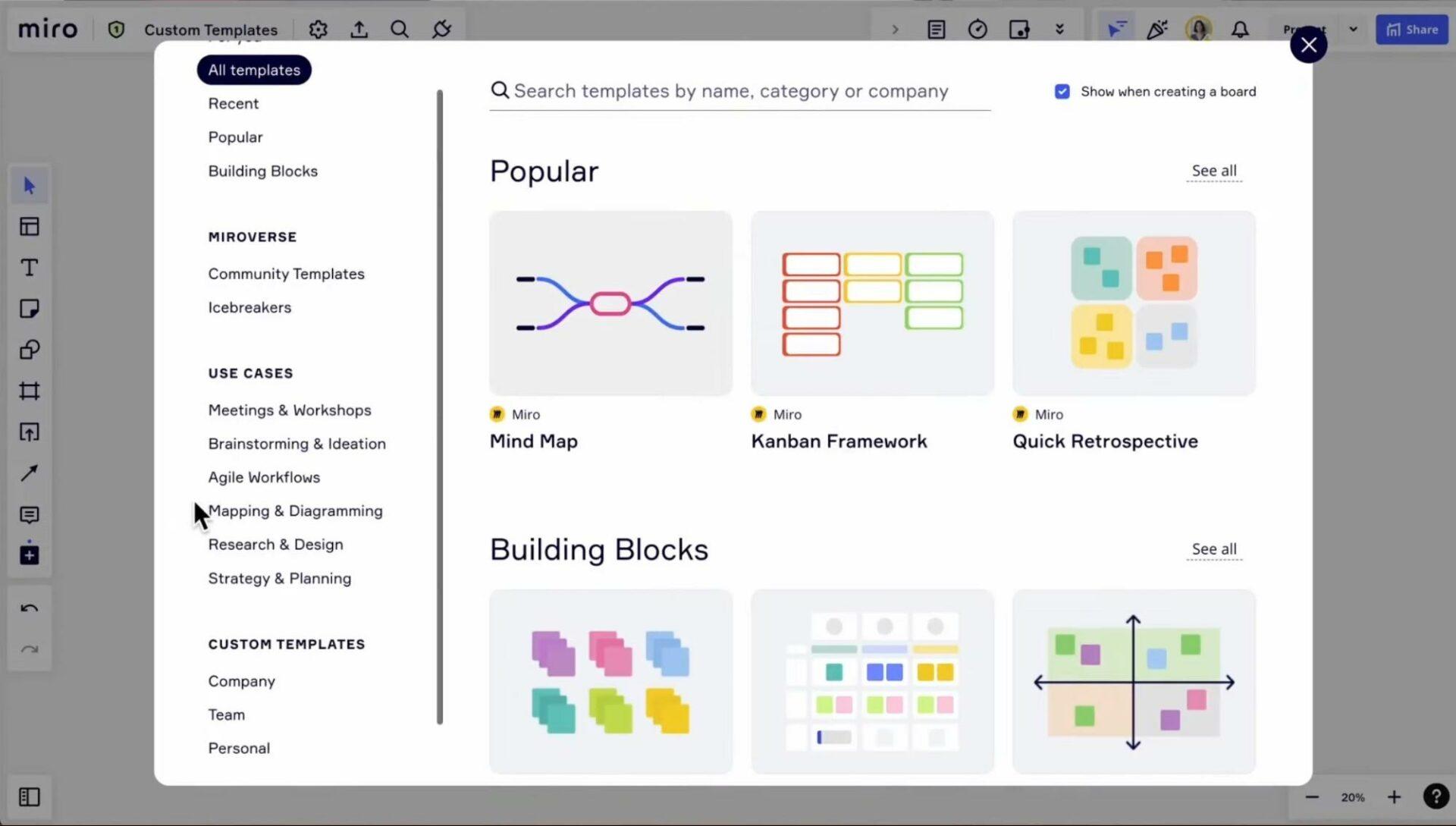
Task: Select the Frame tool
Action: click(29, 391)
